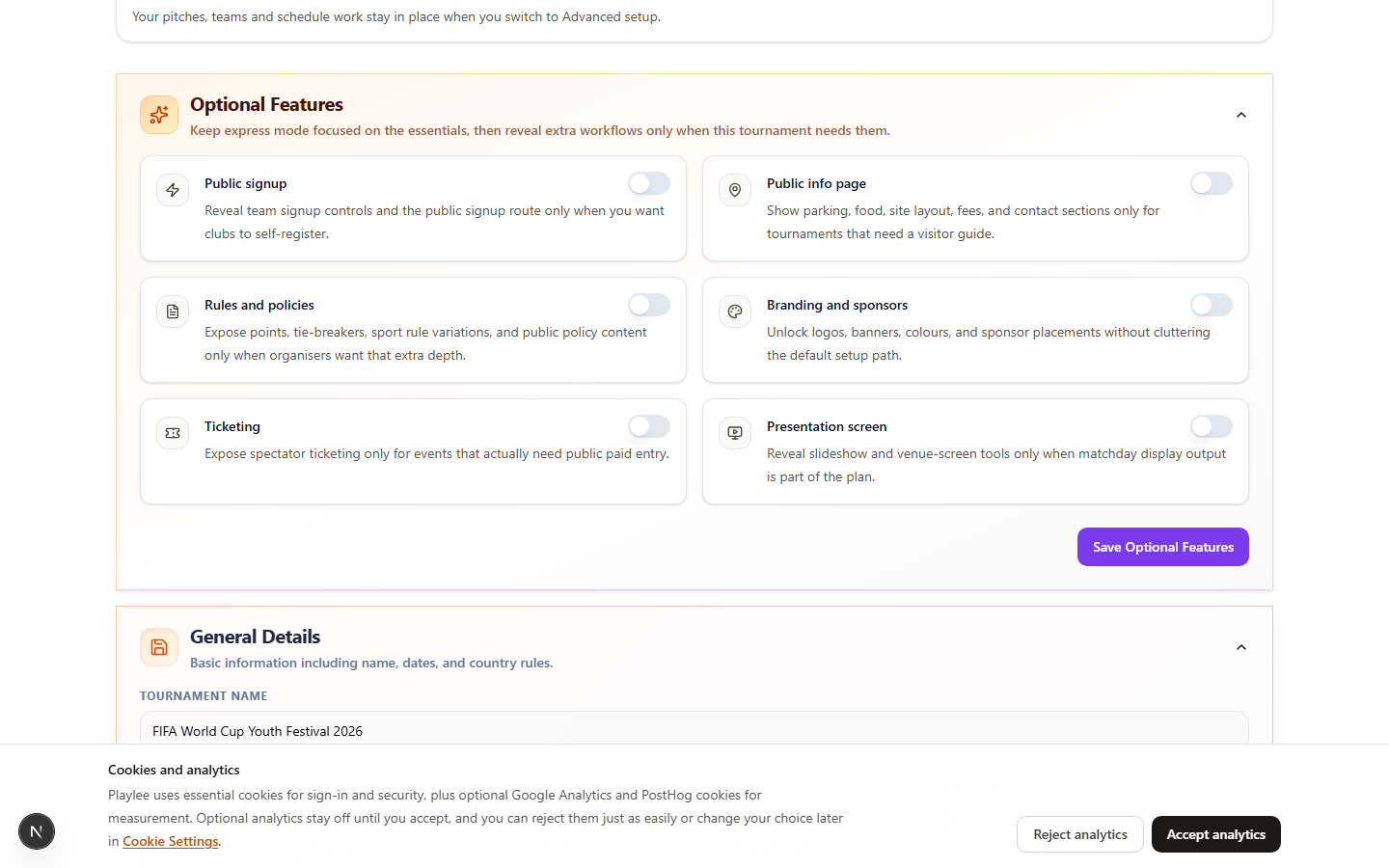Click the Branding and sponsors palette icon
Image resolution: width=1389 pixels, height=868 pixels.
pos(735,312)
